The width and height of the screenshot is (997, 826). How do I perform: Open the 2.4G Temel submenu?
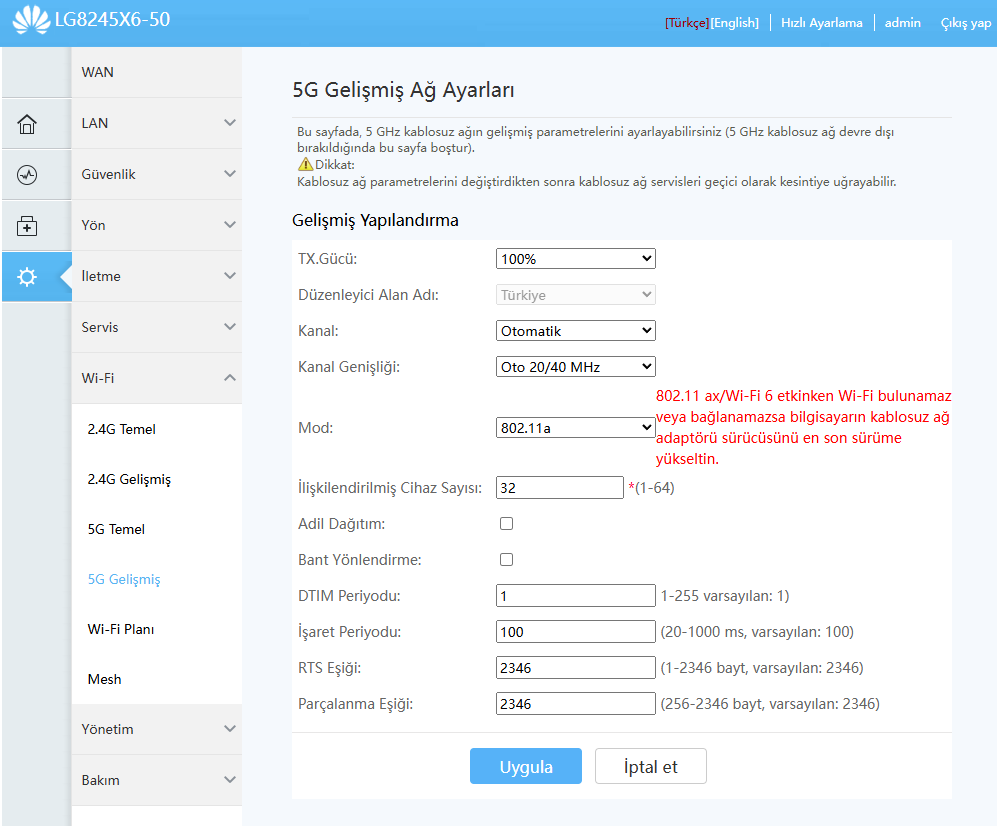[121, 429]
